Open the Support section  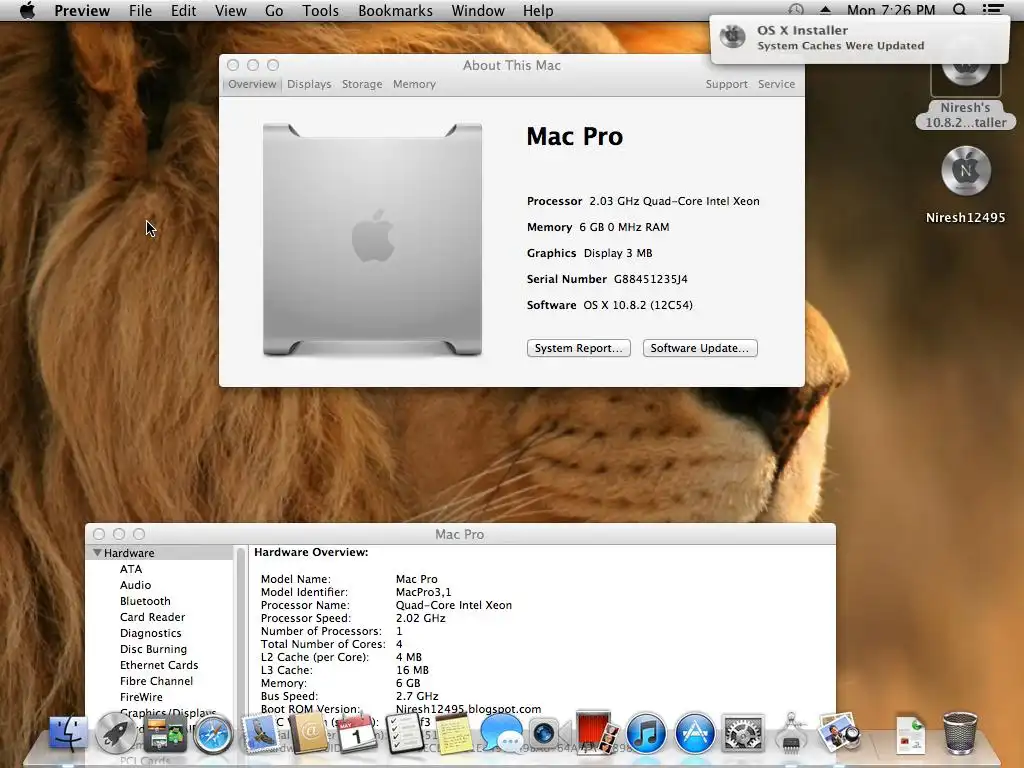tap(726, 84)
